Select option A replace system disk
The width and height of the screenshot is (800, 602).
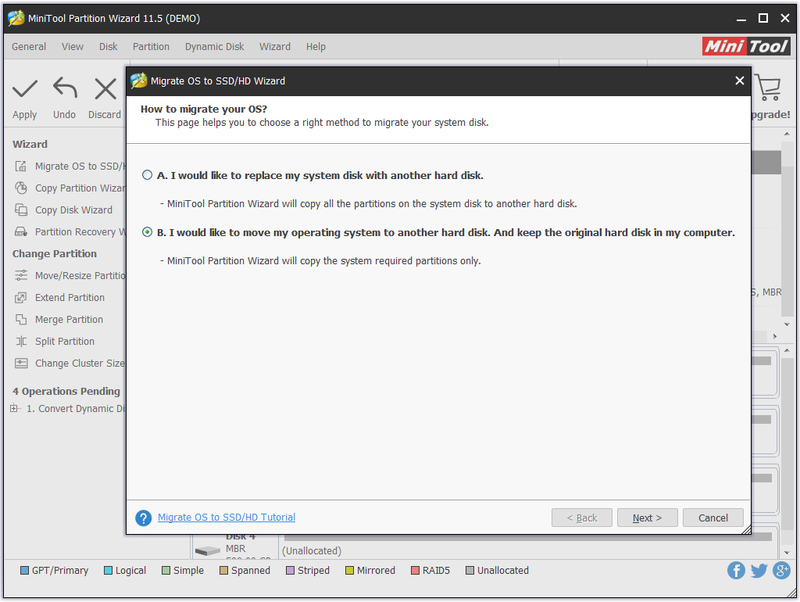pyautogui.click(x=147, y=175)
